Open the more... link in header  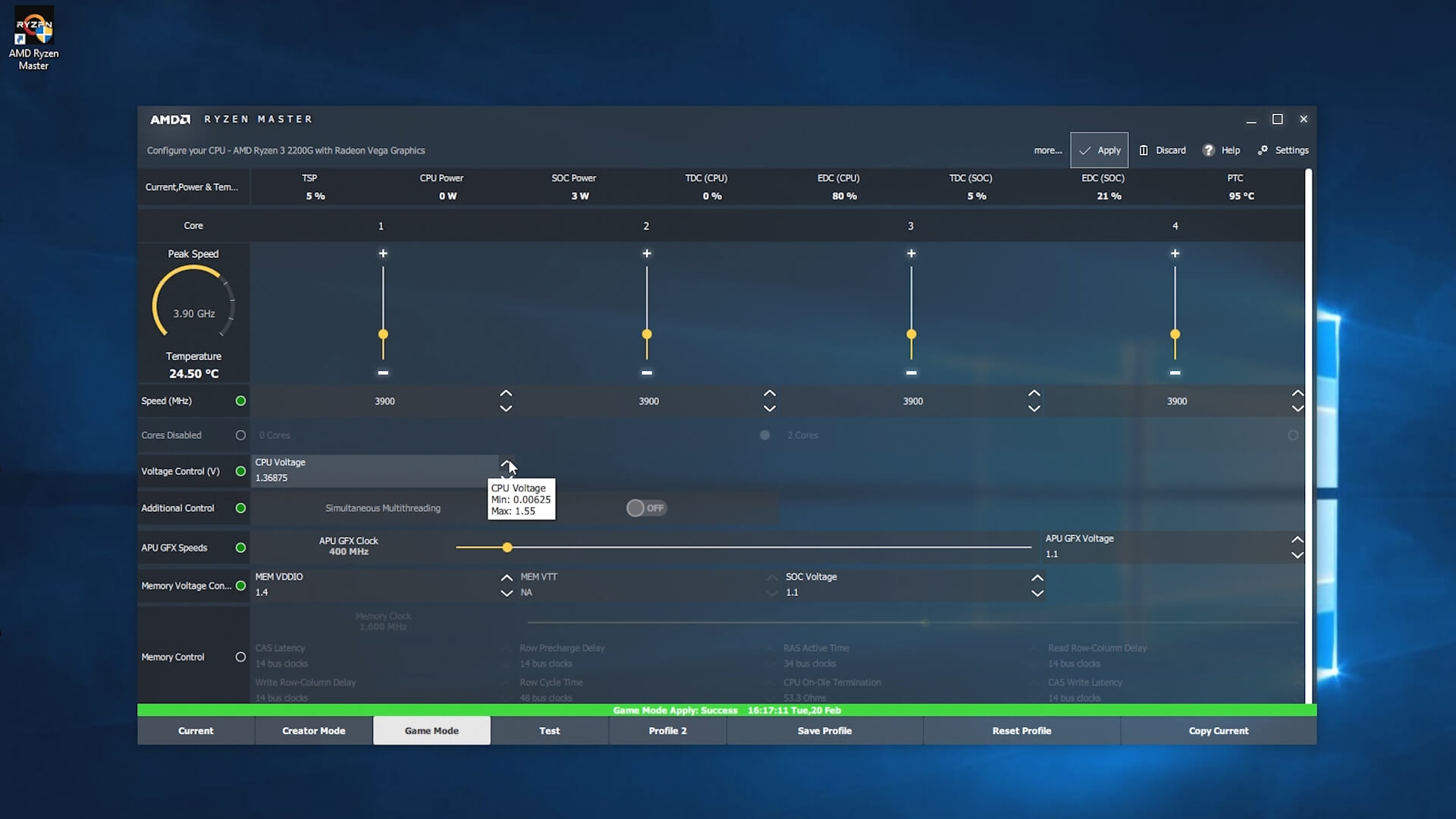tap(1048, 150)
